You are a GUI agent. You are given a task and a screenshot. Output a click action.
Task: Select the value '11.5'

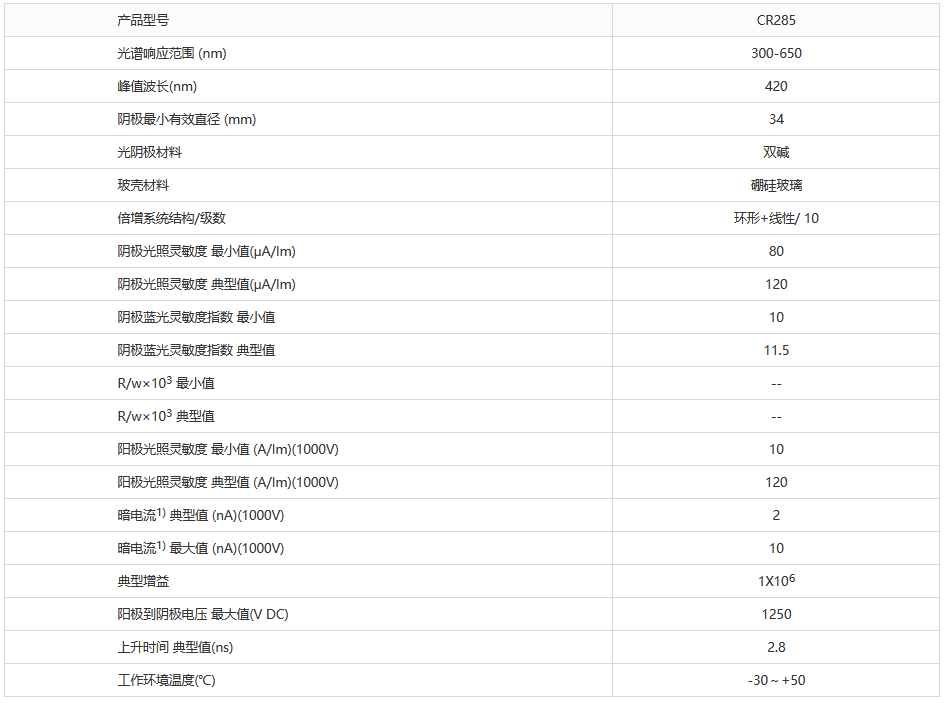[776, 350]
